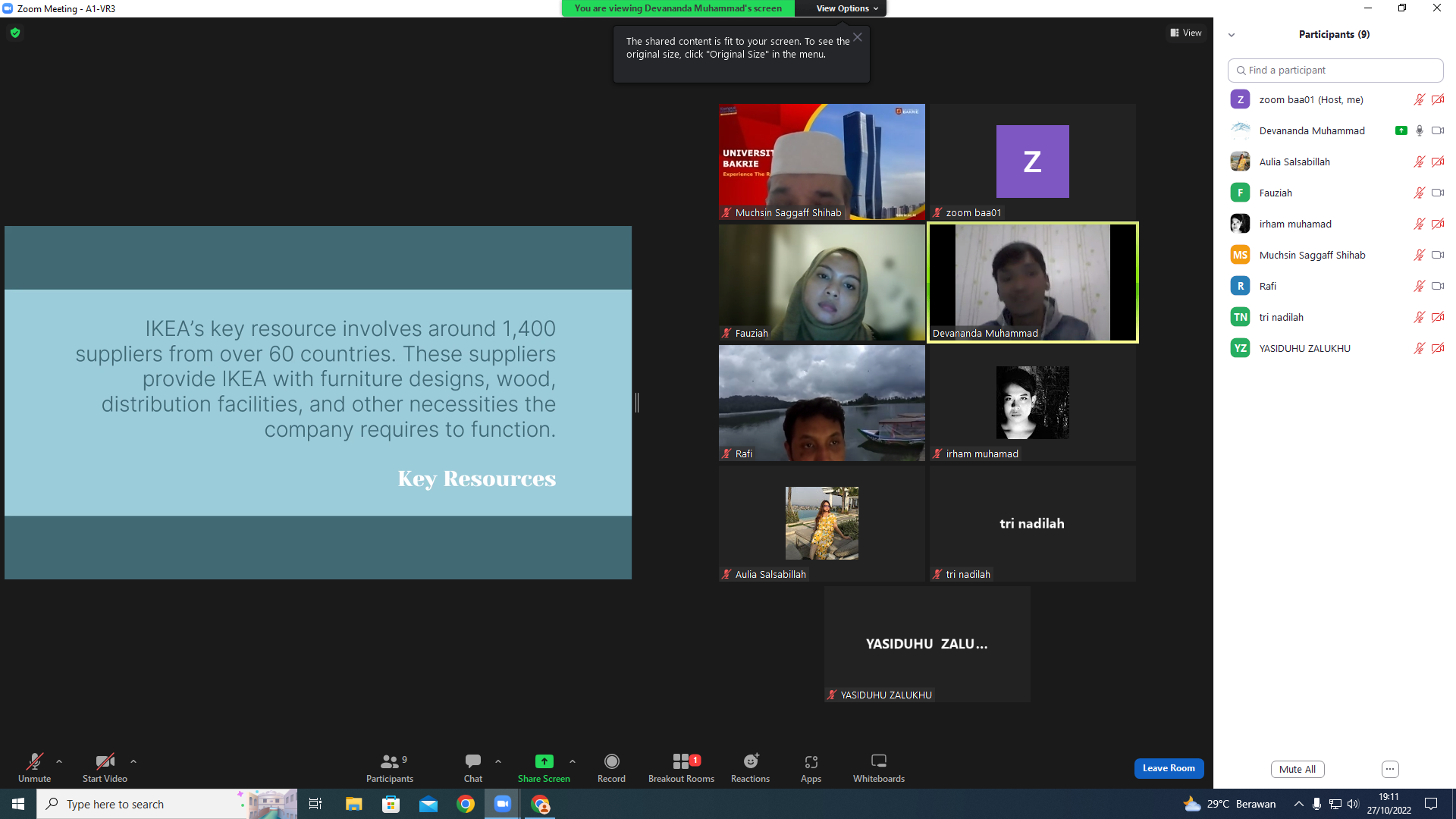
Task: Expand the View Options dropdown
Action: (847, 8)
